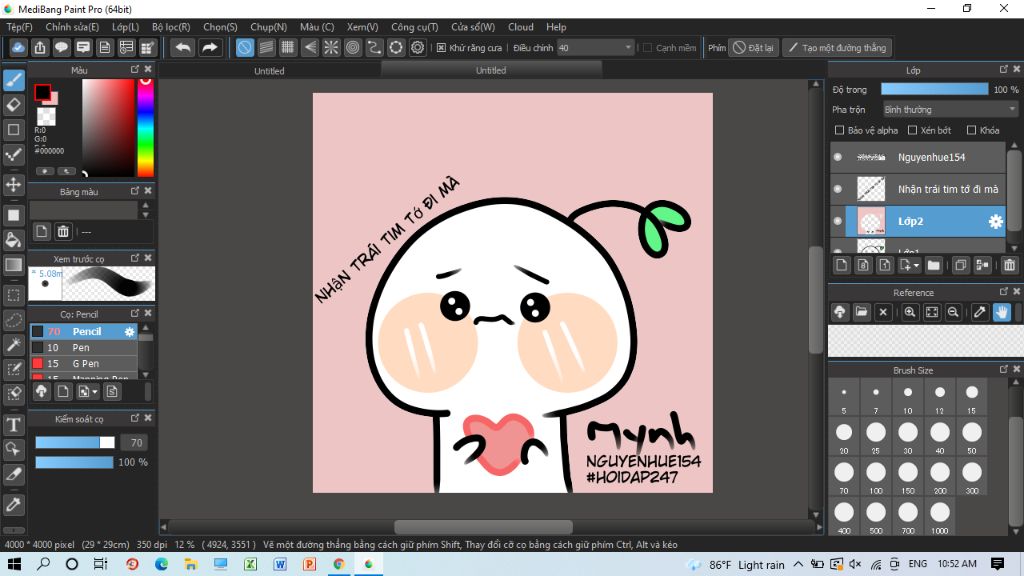Click the export icon in the toolbar
The image size is (1024, 576).
(x=40, y=48)
